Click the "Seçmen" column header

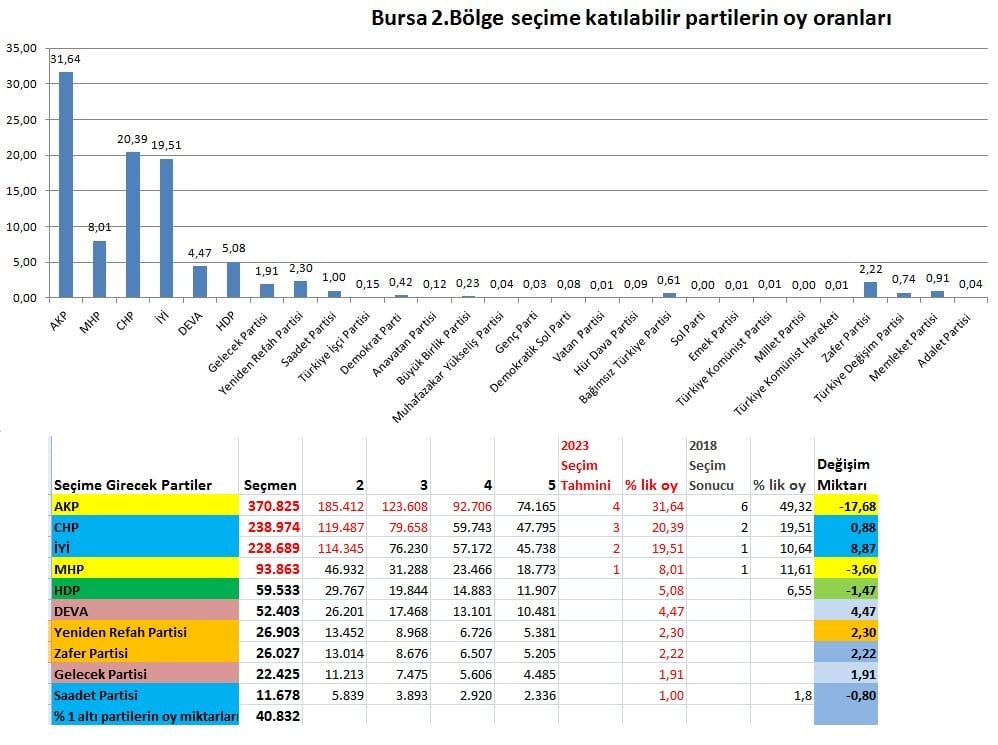click(270, 485)
